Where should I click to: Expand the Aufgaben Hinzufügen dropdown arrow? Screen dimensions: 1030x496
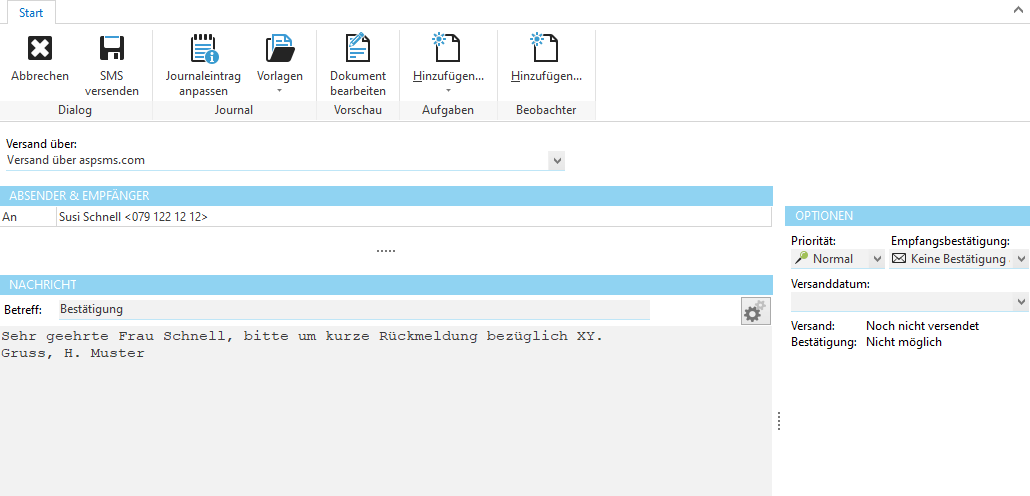tap(448, 91)
